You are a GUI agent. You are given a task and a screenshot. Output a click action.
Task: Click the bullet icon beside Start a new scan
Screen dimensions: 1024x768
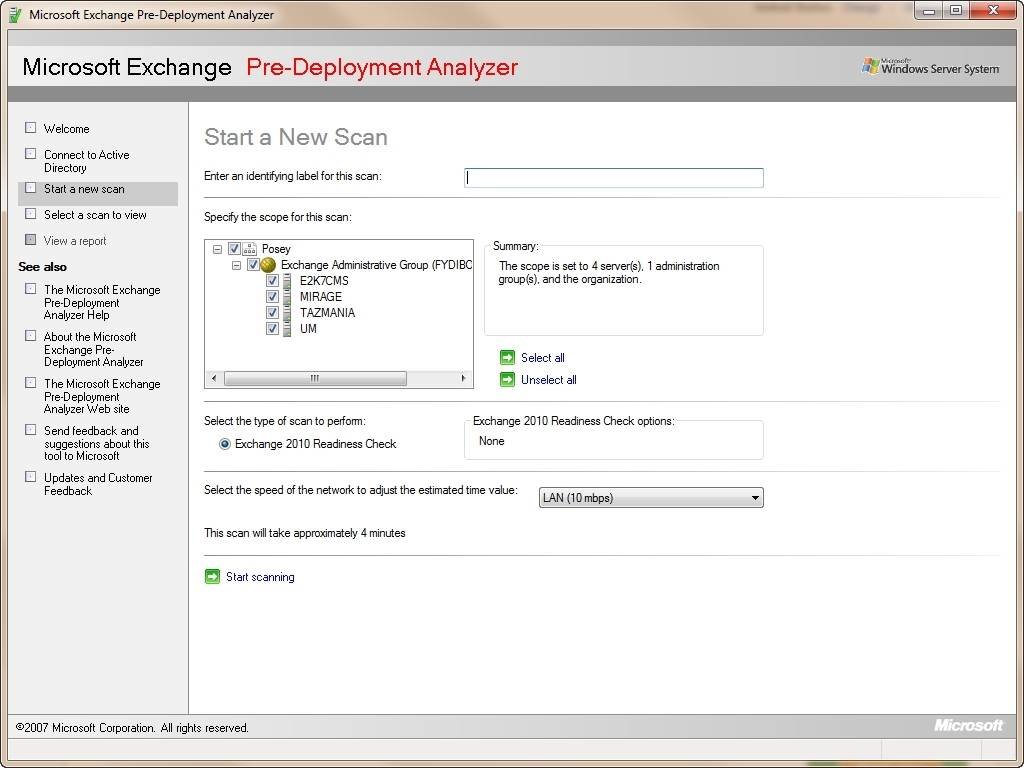[x=31, y=188]
